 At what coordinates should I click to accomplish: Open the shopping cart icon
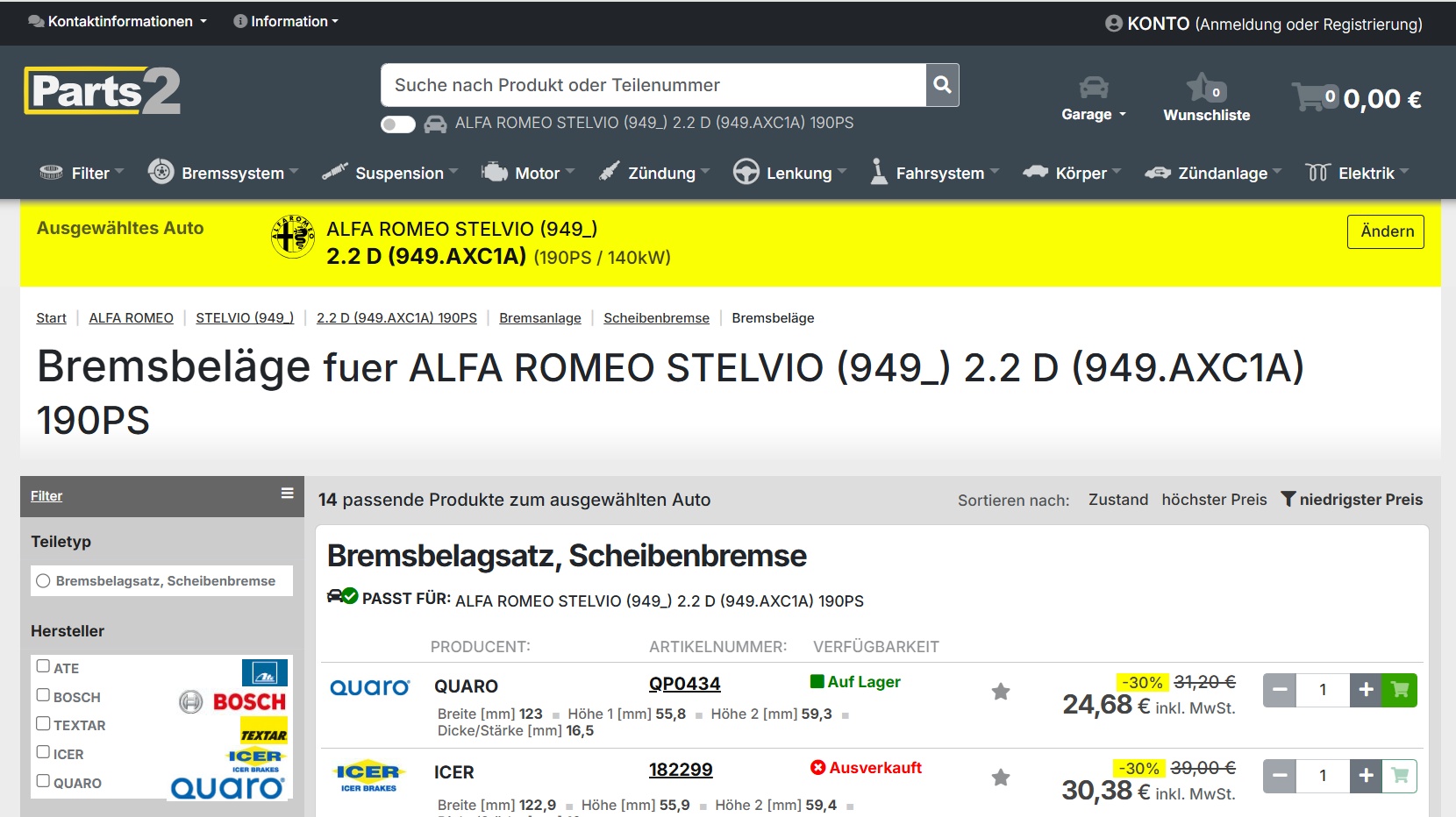click(1310, 96)
